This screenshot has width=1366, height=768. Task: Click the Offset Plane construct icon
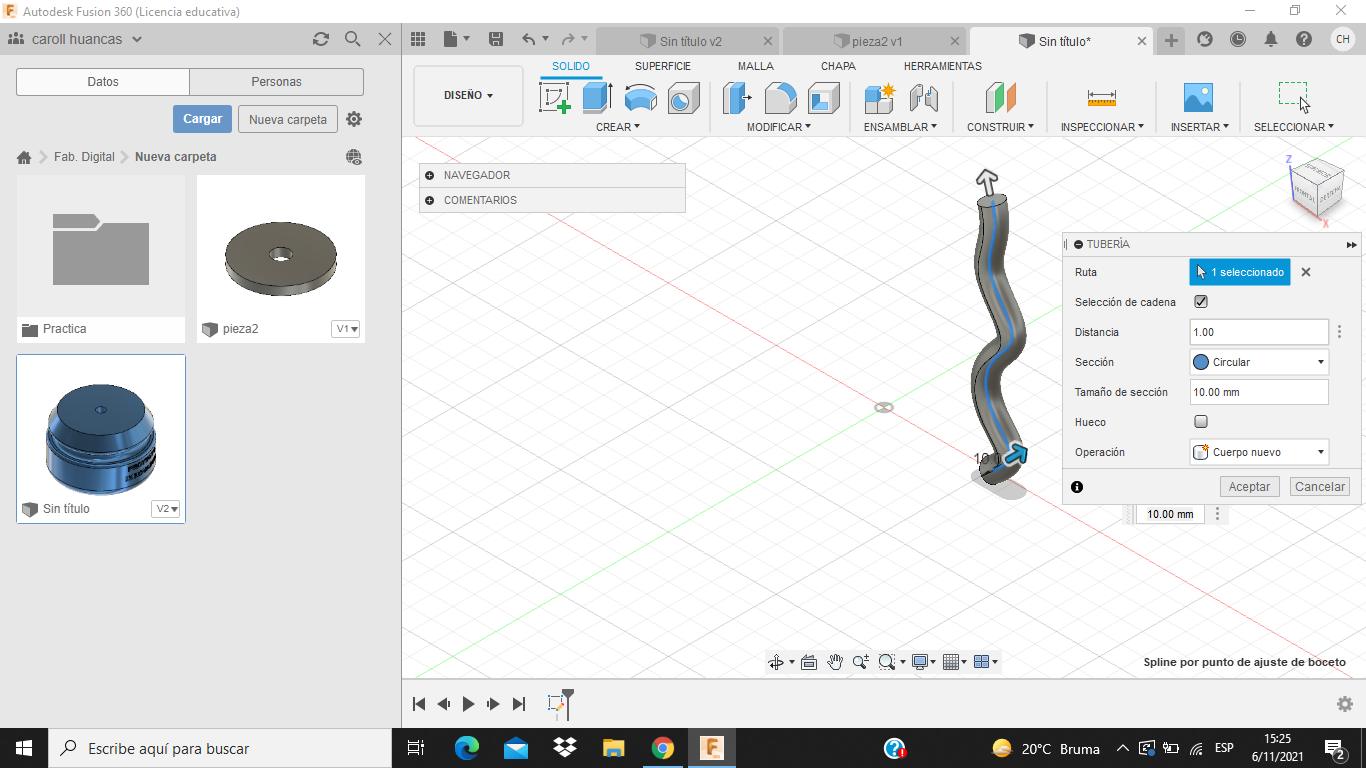[1000, 98]
